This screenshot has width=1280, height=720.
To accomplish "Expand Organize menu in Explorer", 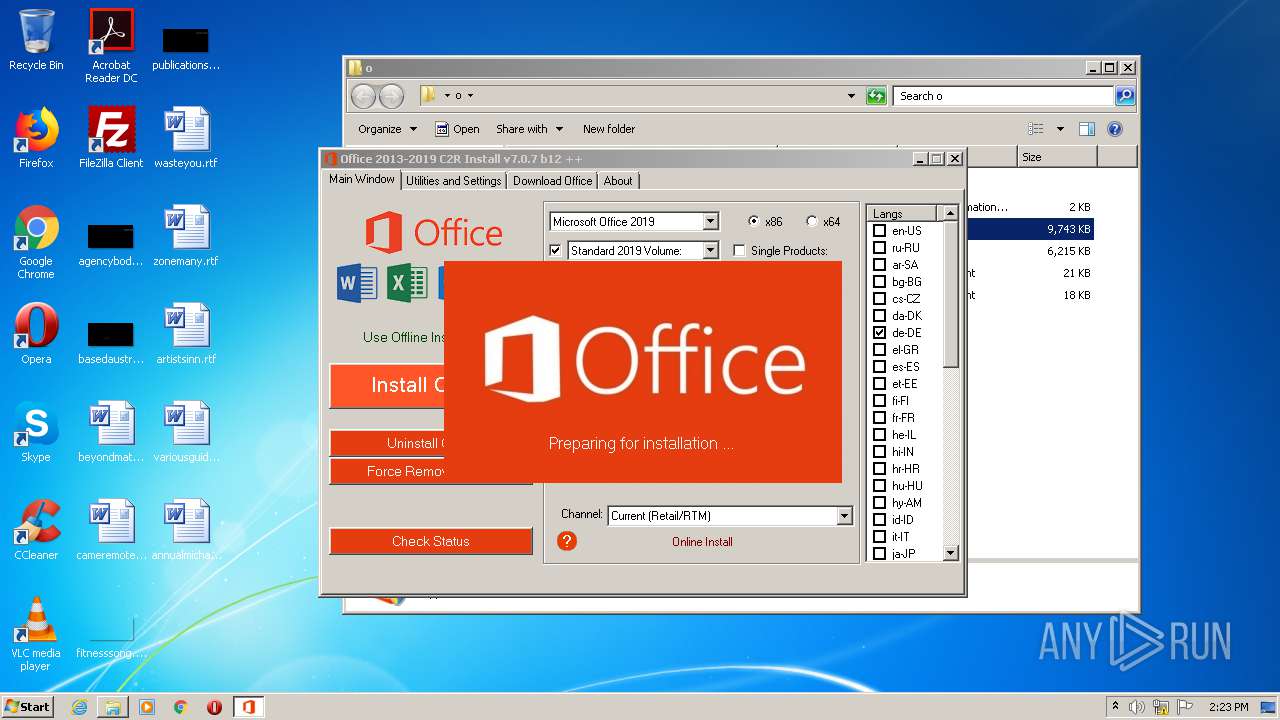I will [x=387, y=129].
